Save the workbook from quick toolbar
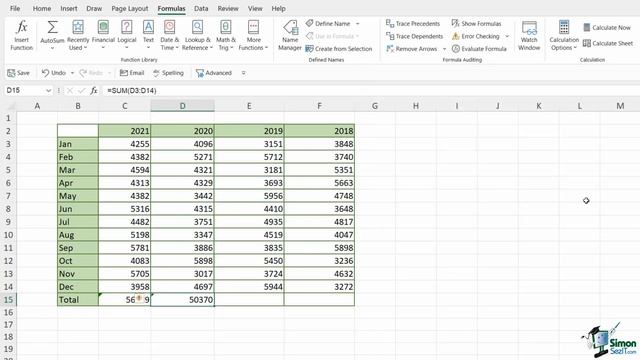Viewport: 640px width, 360px height. [x=18, y=73]
